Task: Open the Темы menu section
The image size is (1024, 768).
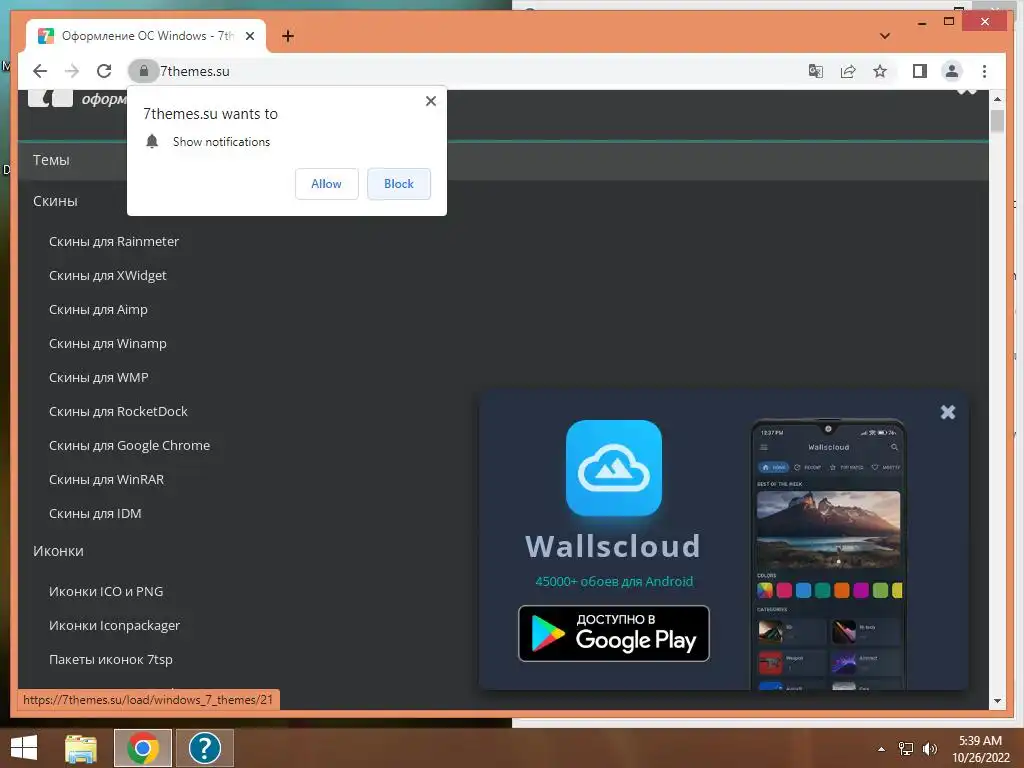Action: point(51,160)
